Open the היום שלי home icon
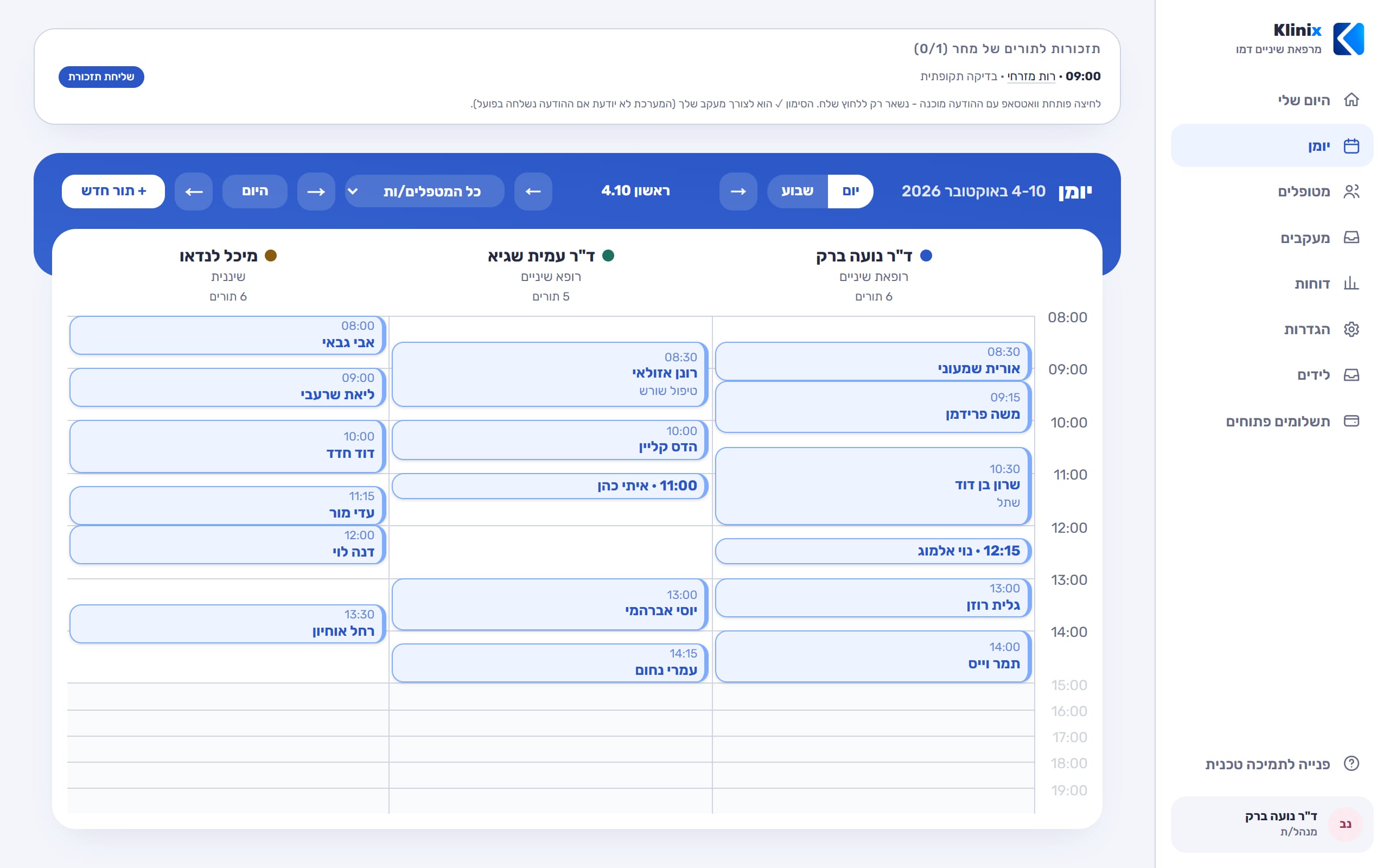Viewport: 1389px width, 868px height. click(1351, 100)
